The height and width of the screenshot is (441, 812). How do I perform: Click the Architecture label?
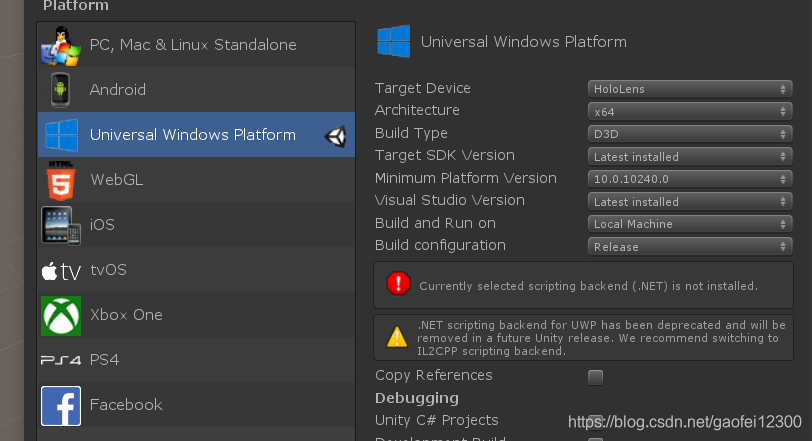(417, 110)
